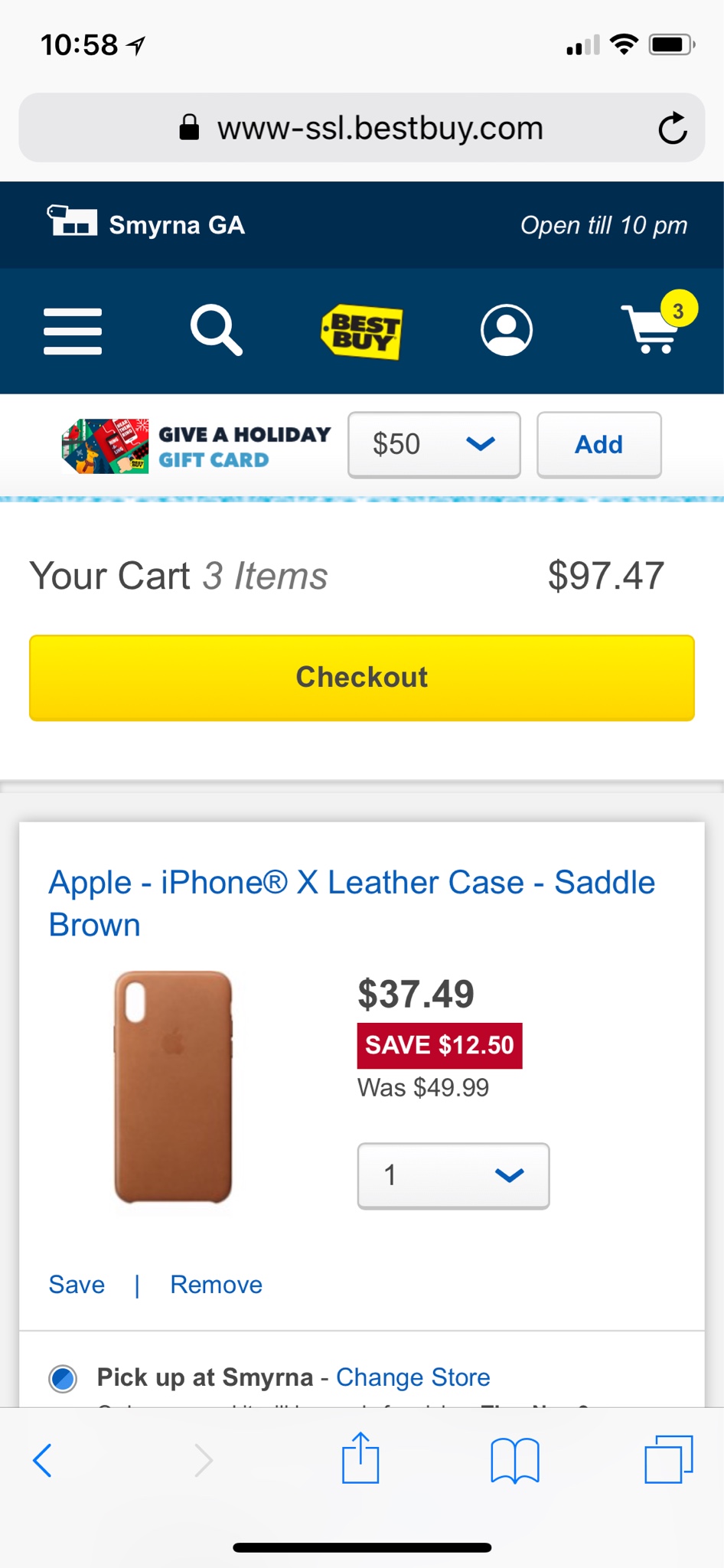
Task: Remove the leather case from cart
Action: point(216,1284)
